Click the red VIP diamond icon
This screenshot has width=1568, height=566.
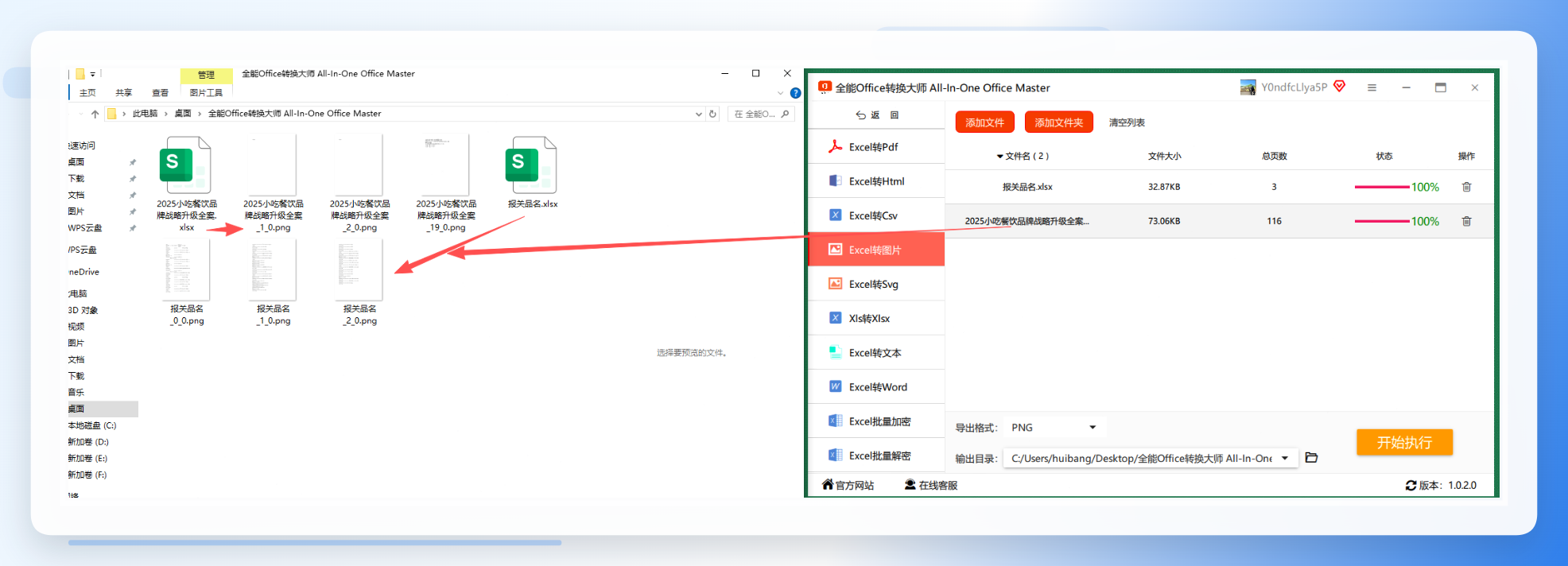tap(1340, 86)
